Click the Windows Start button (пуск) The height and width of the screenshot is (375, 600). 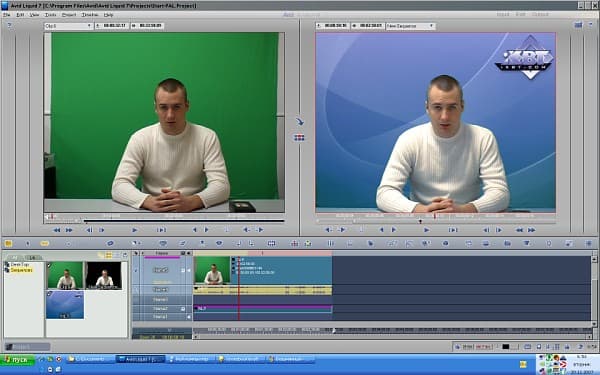18,359
